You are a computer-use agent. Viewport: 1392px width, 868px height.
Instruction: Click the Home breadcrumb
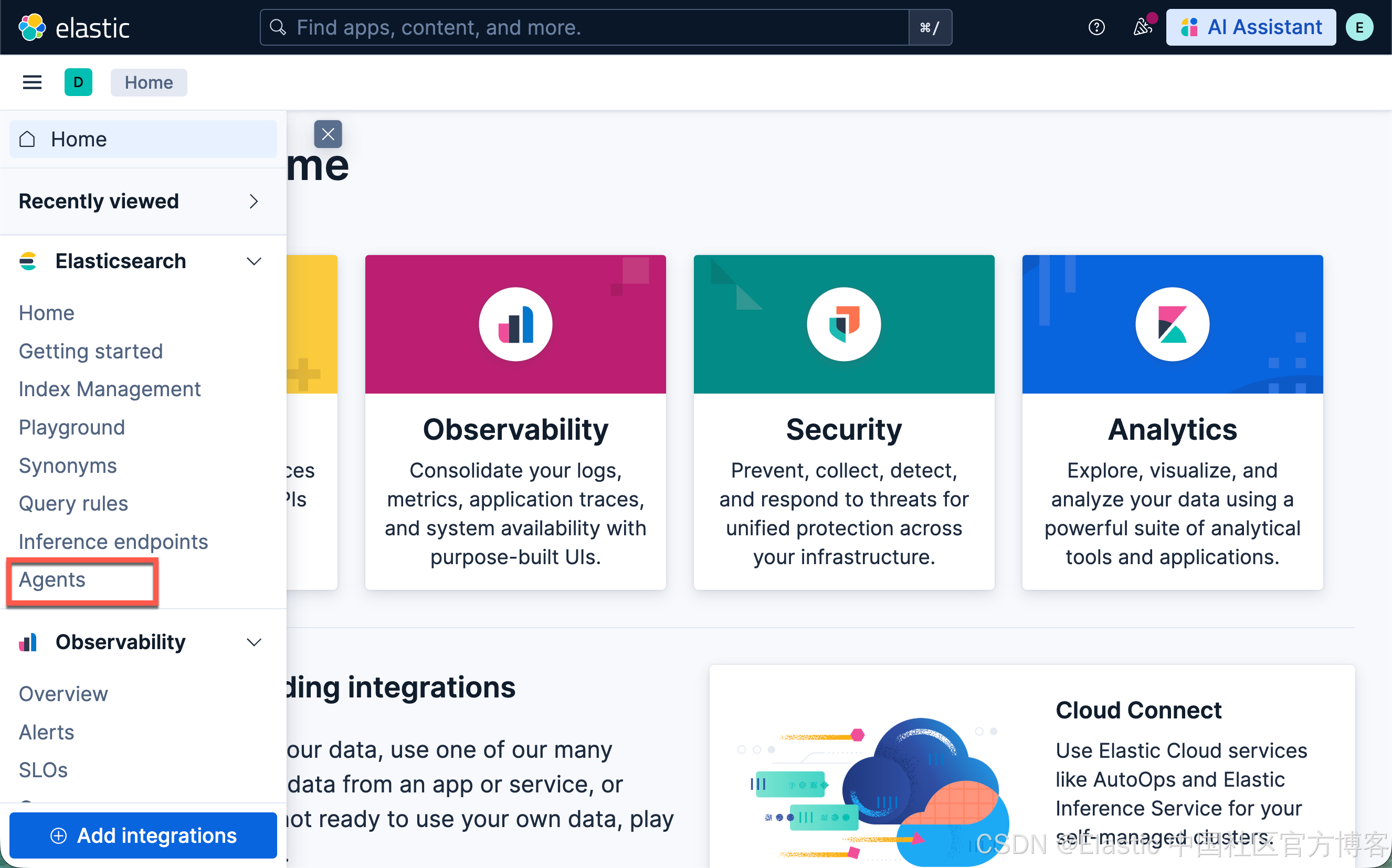[149, 83]
